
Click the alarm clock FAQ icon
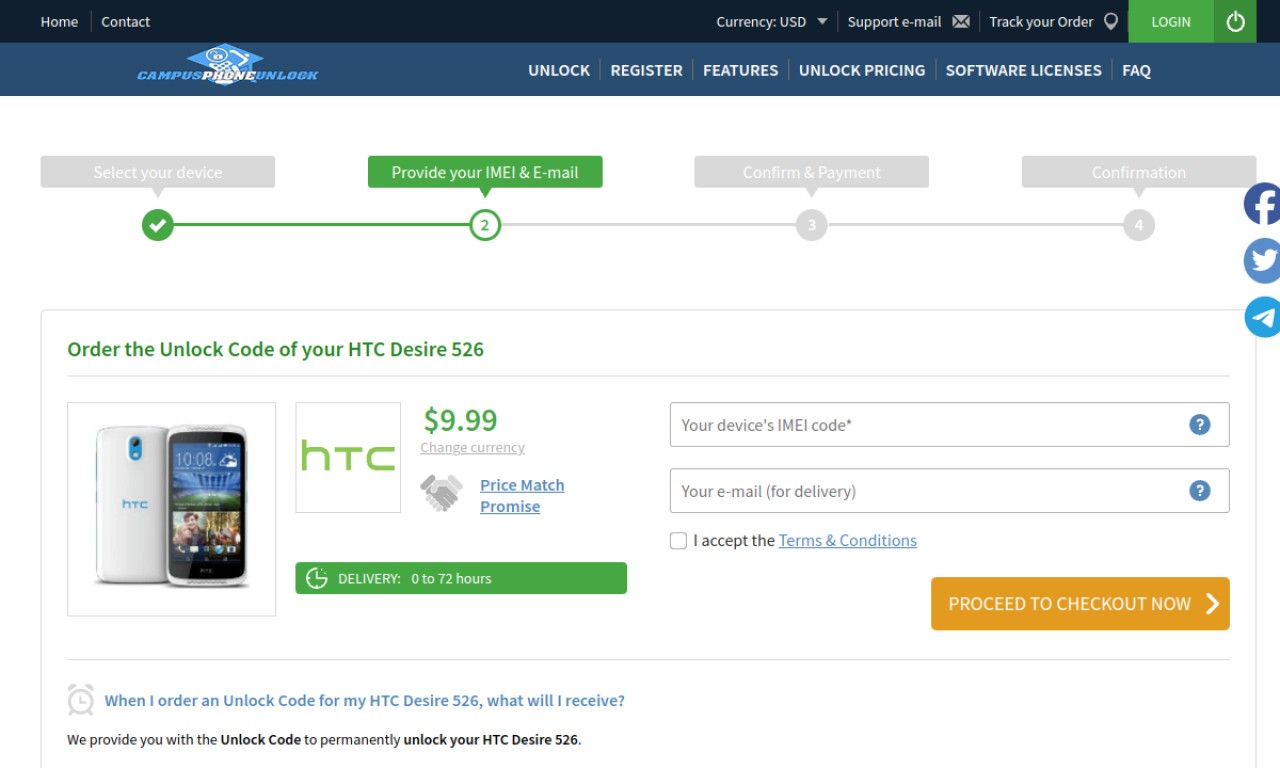(81, 700)
